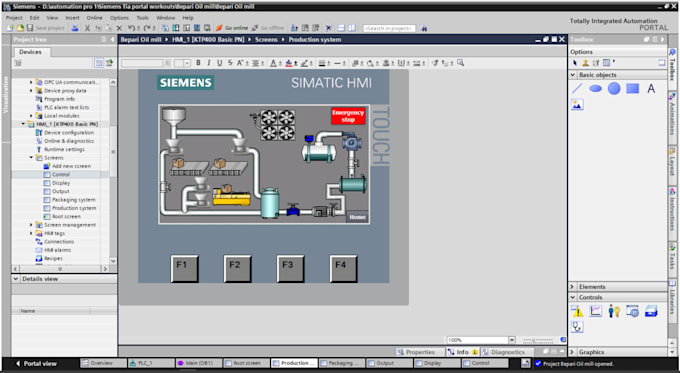Click the F1 function key

(184, 268)
